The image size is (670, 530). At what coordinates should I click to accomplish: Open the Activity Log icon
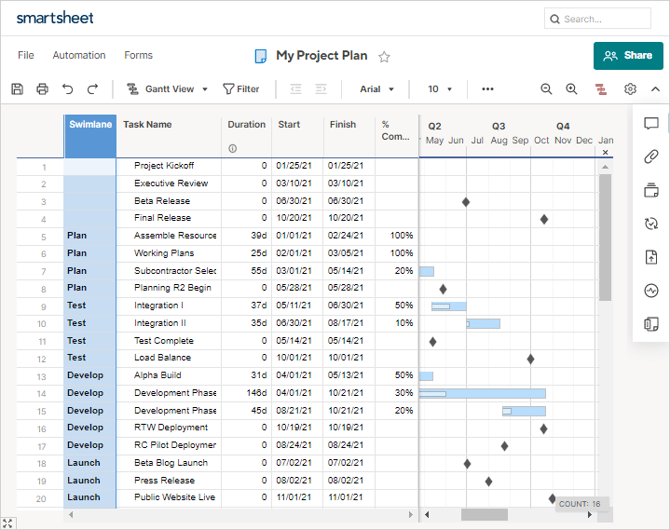click(651, 291)
